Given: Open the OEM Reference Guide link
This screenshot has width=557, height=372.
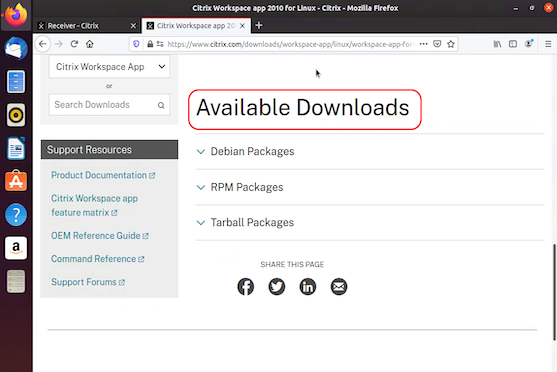Looking at the screenshot, I should point(100,236).
